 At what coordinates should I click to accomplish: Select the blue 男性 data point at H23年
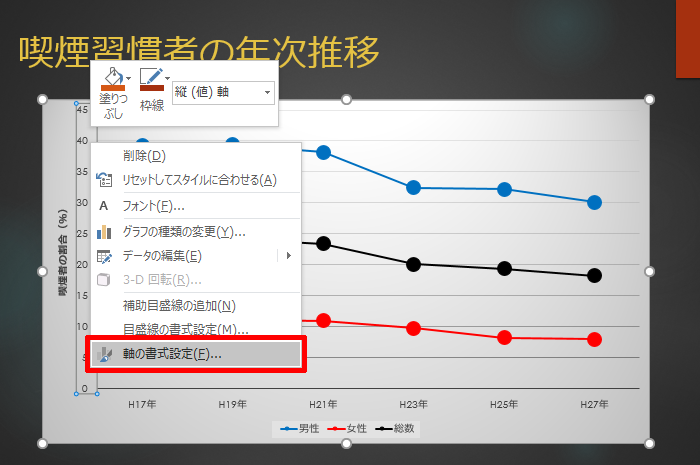(x=413, y=187)
